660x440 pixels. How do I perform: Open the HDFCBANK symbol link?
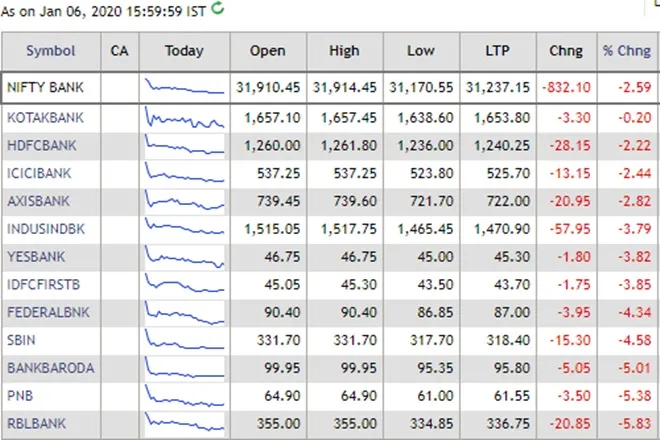[x=42, y=145]
